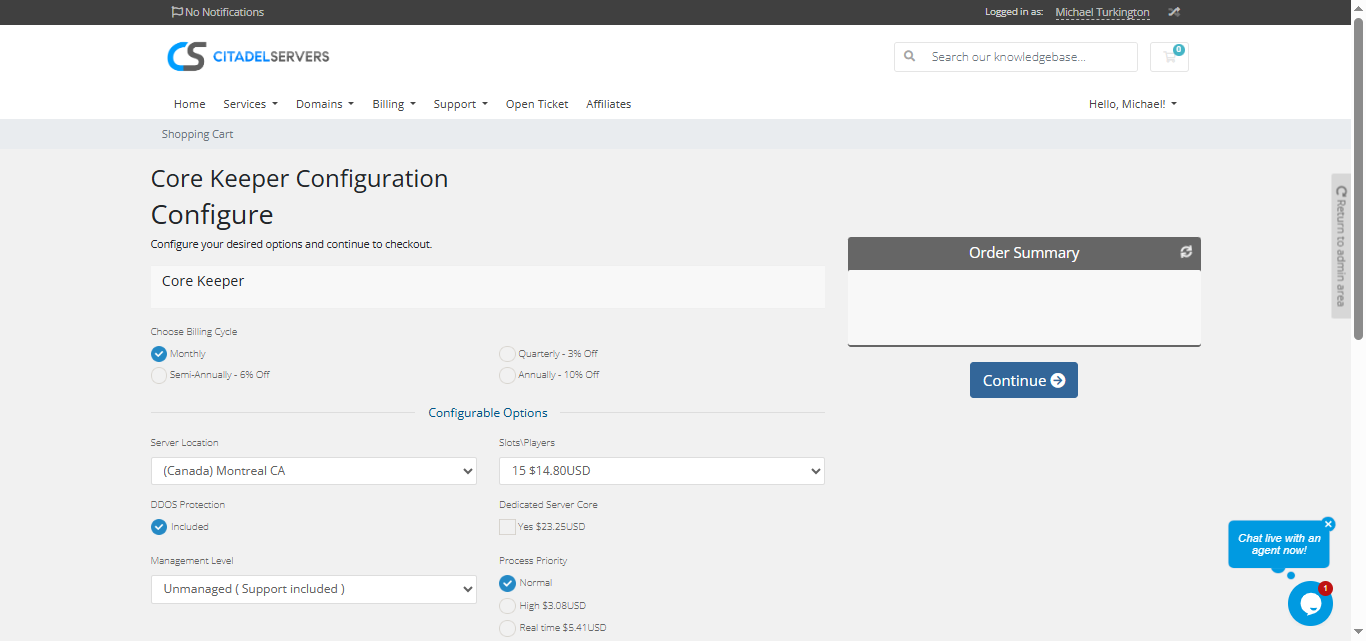Open the No Notifications flag

216,12
